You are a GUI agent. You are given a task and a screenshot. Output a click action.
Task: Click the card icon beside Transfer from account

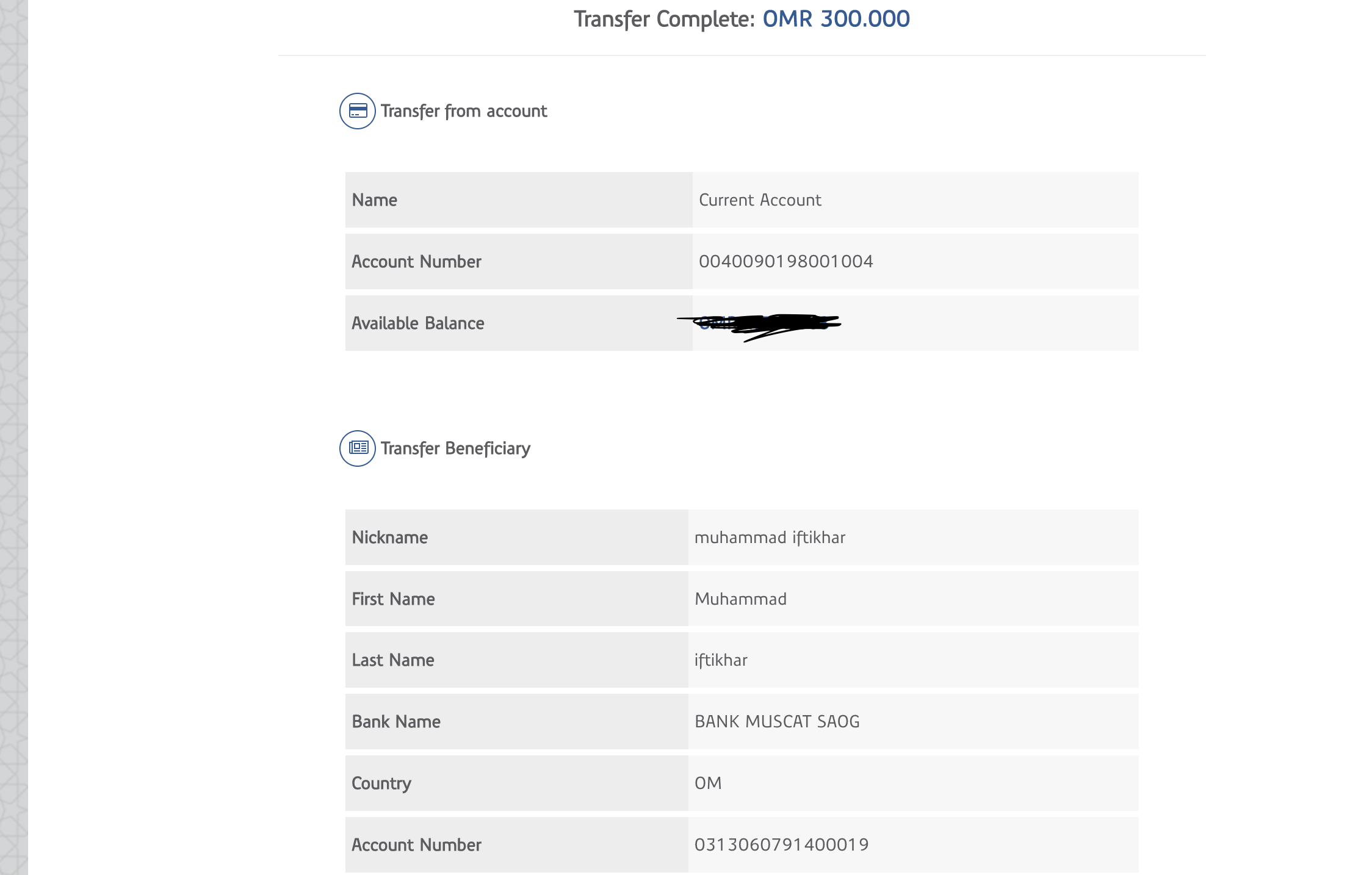[x=358, y=111]
